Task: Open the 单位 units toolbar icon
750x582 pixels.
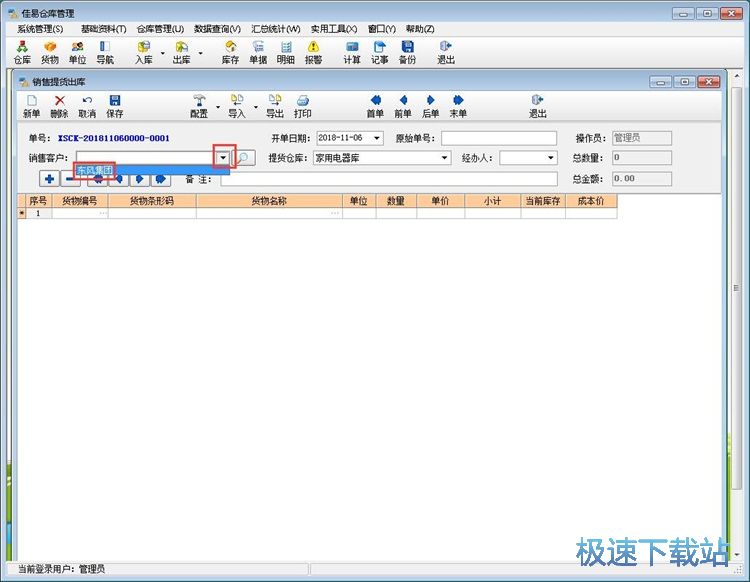Action: (77, 52)
